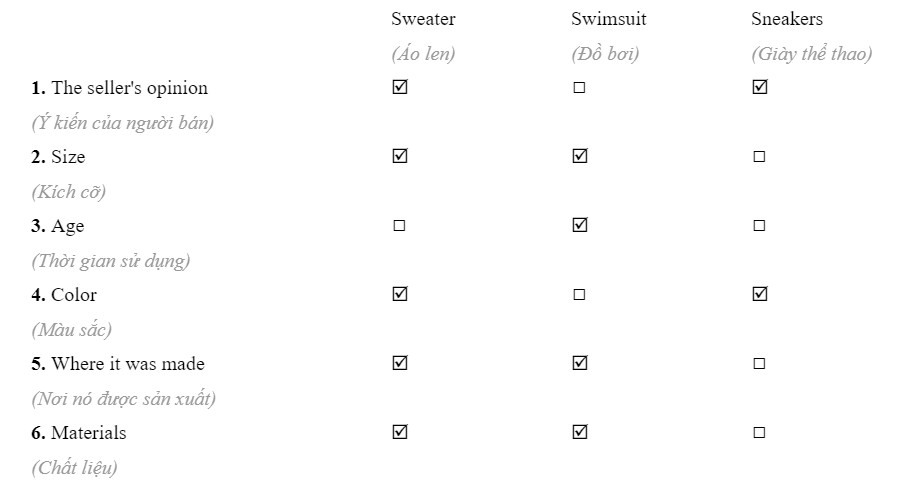This screenshot has height=483, width=924.
Task: Untick the Sweater box for Color
Action: click(x=400, y=295)
